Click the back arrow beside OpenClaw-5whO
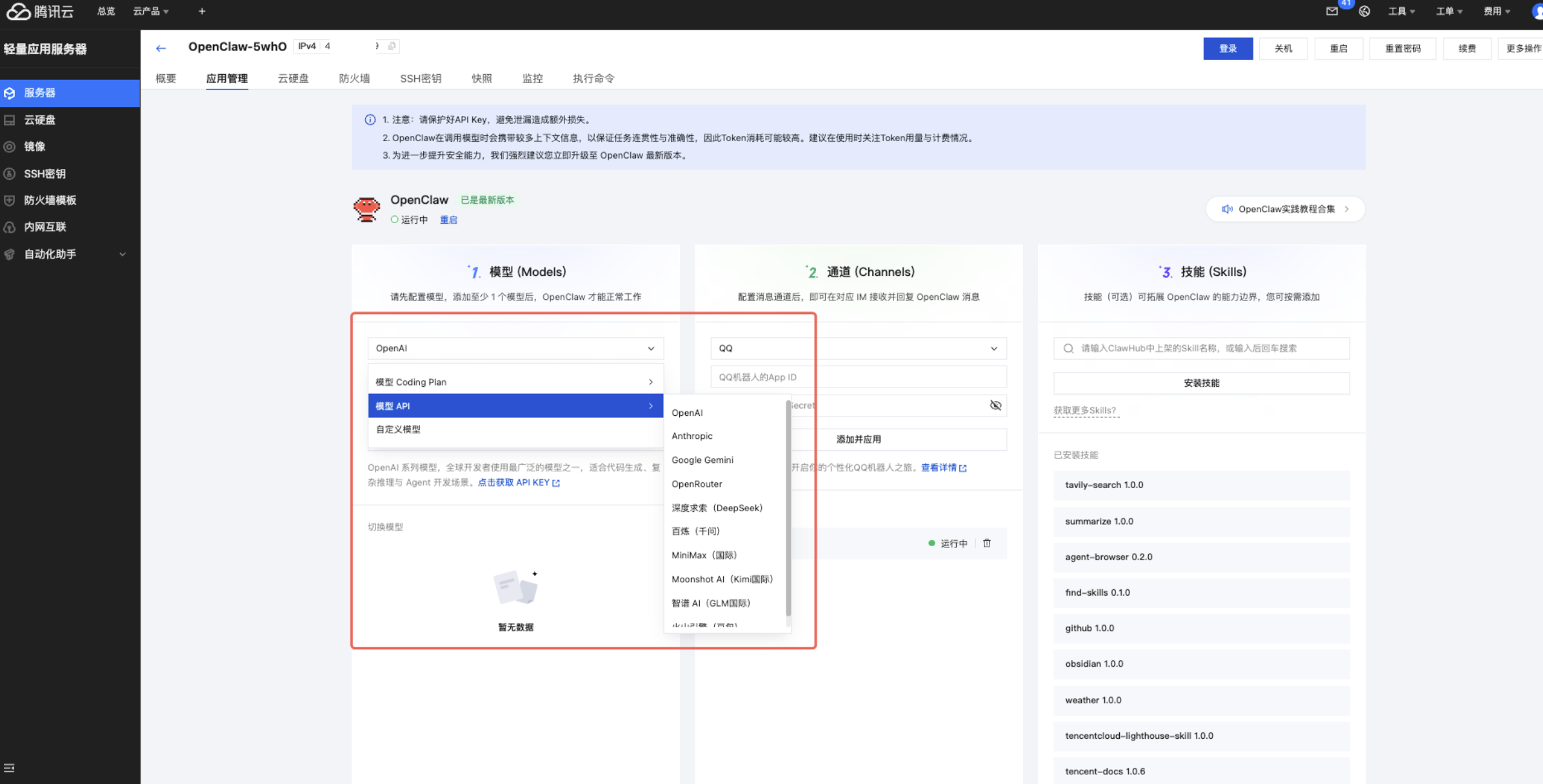The width and height of the screenshot is (1543, 784). click(161, 48)
